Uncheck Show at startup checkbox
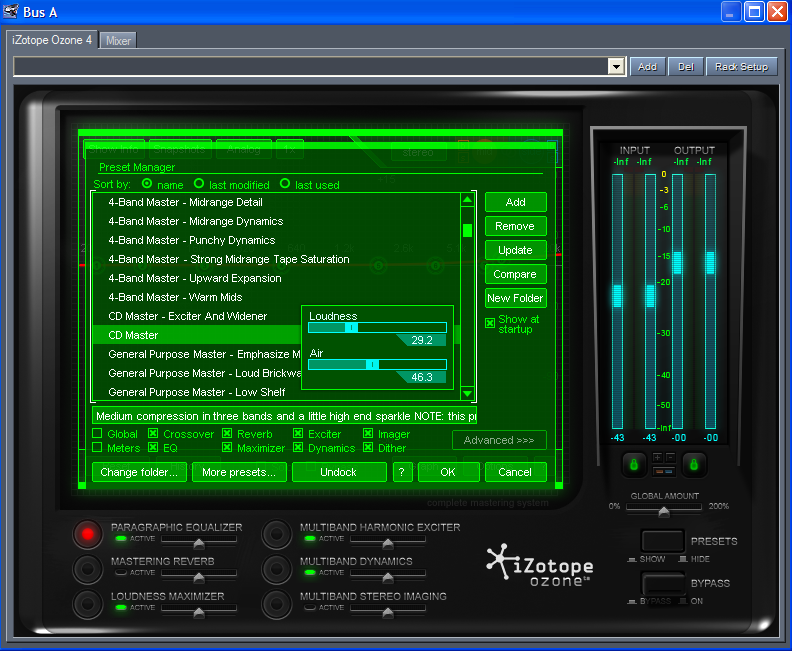 (x=490, y=323)
